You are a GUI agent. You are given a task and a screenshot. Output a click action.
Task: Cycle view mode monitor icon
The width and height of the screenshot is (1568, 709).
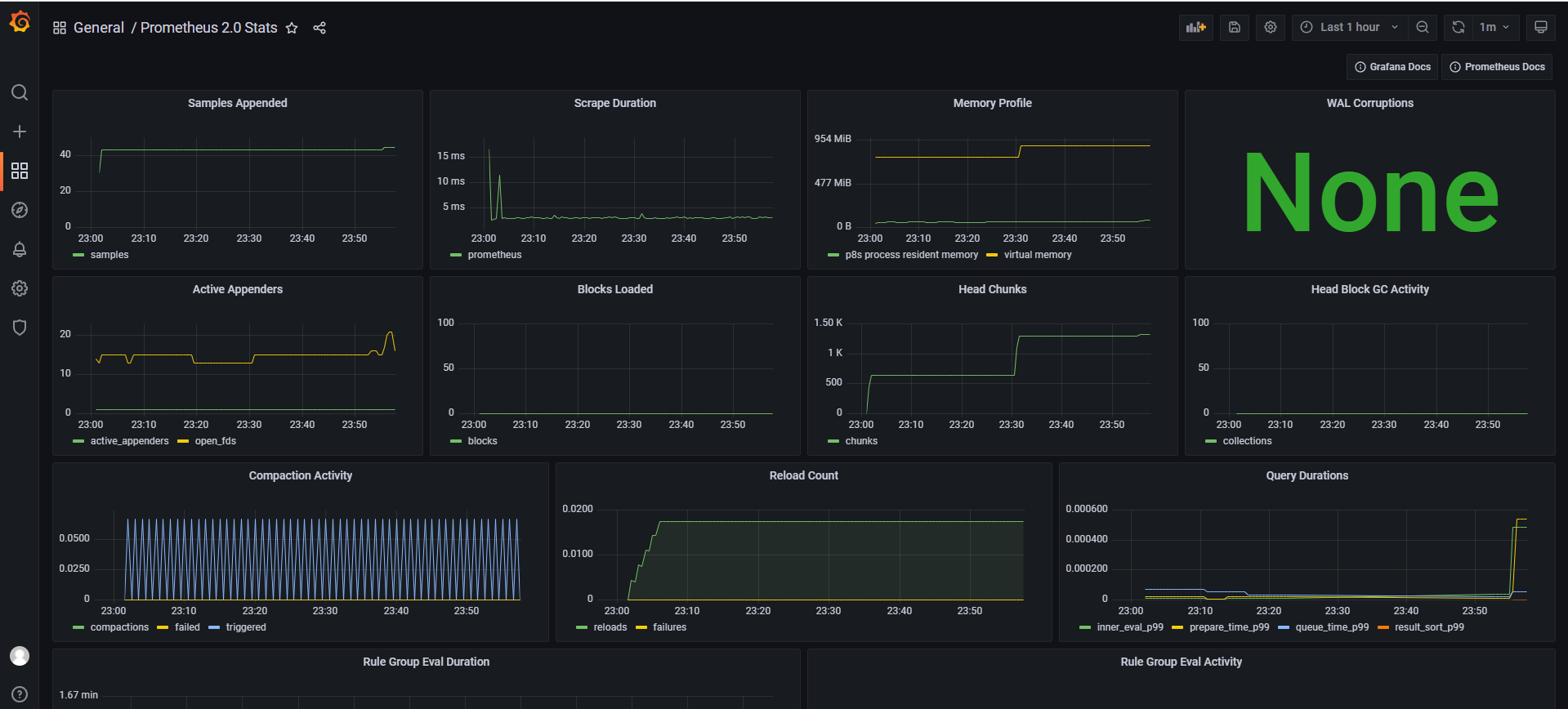[1541, 27]
